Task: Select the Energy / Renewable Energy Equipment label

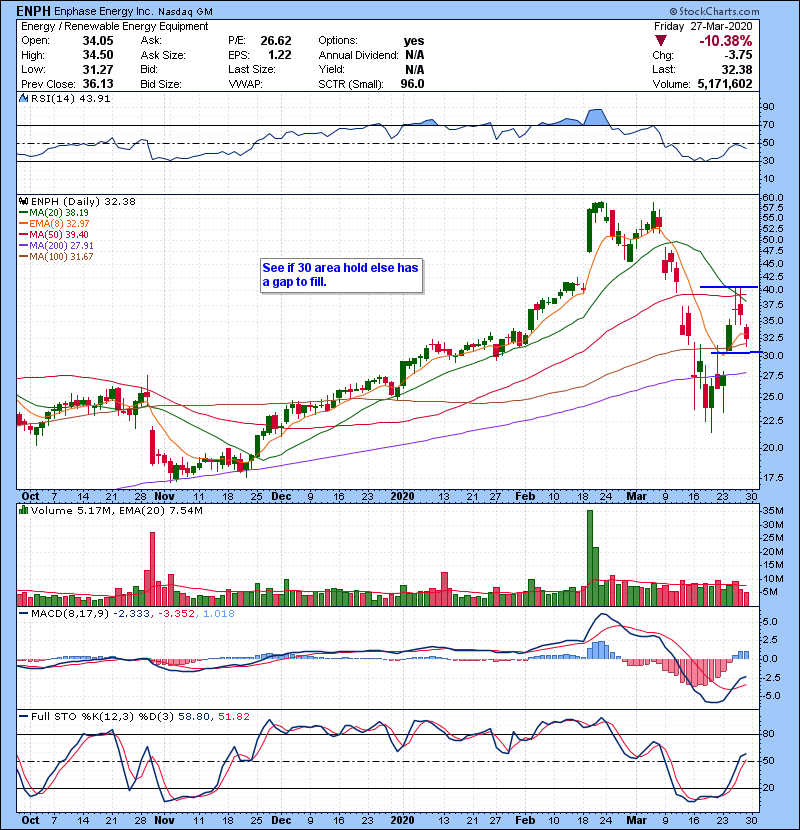Action: (114, 26)
